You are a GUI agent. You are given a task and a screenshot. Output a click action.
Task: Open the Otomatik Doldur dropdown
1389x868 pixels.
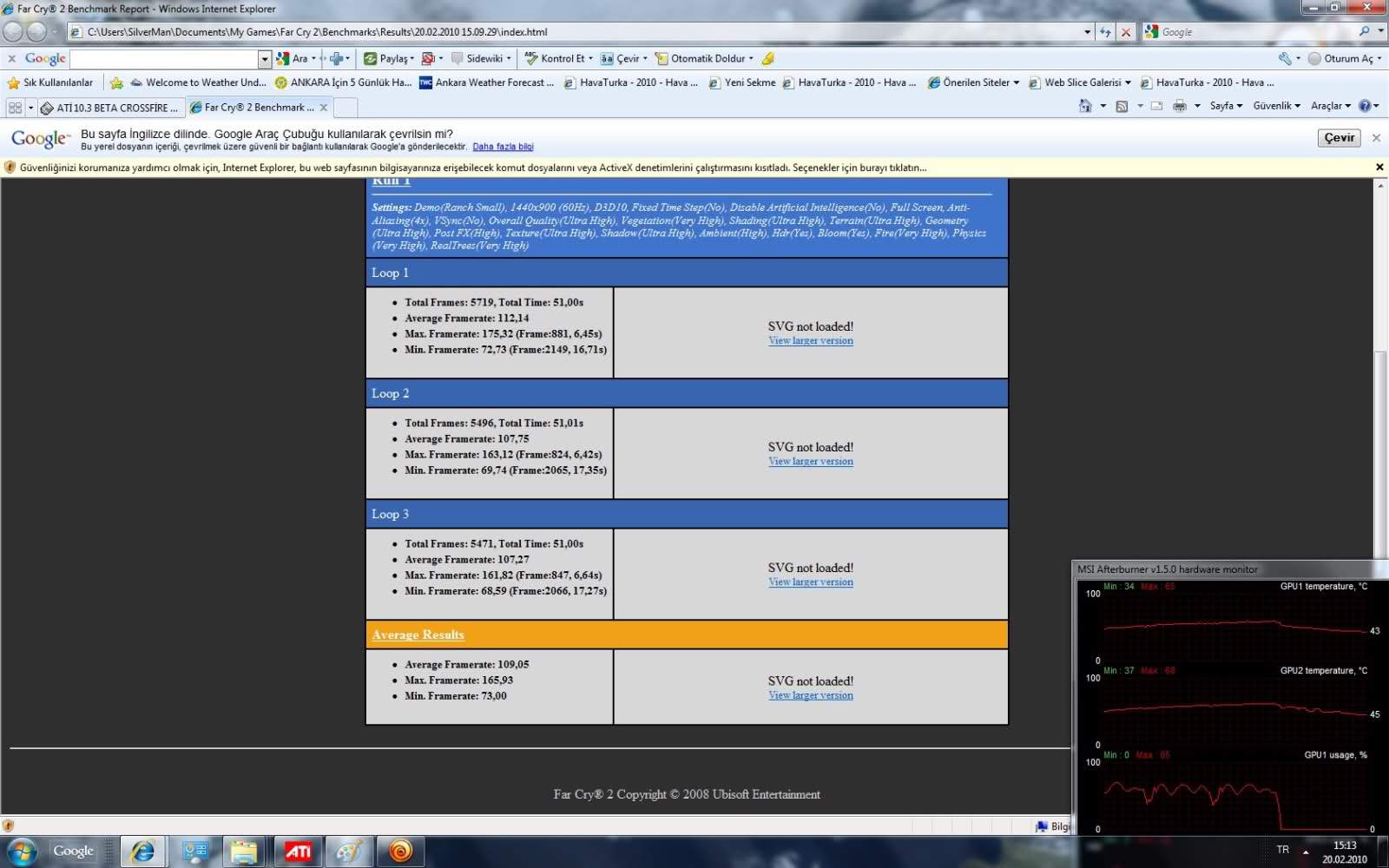[751, 59]
